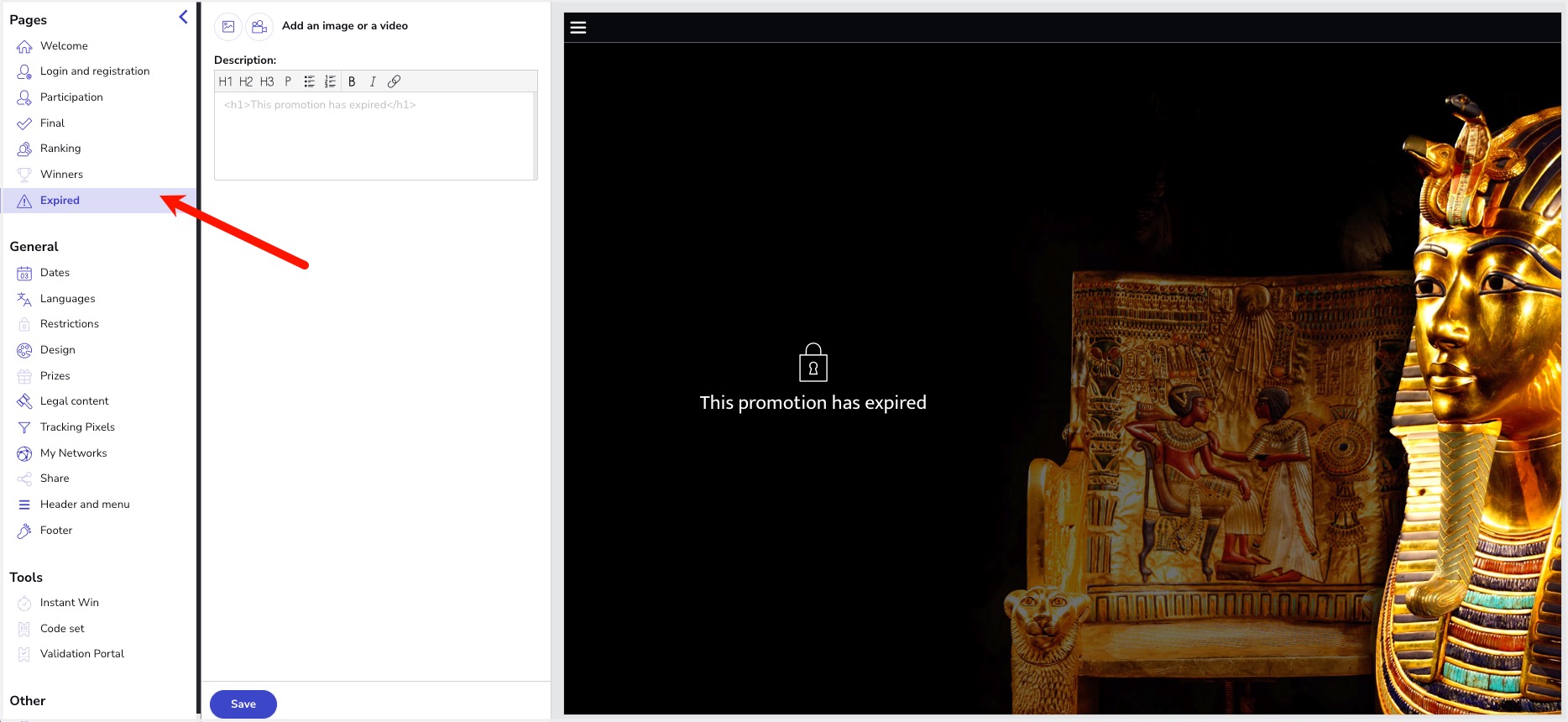
Task: Click the Participation person icon
Action: [24, 97]
